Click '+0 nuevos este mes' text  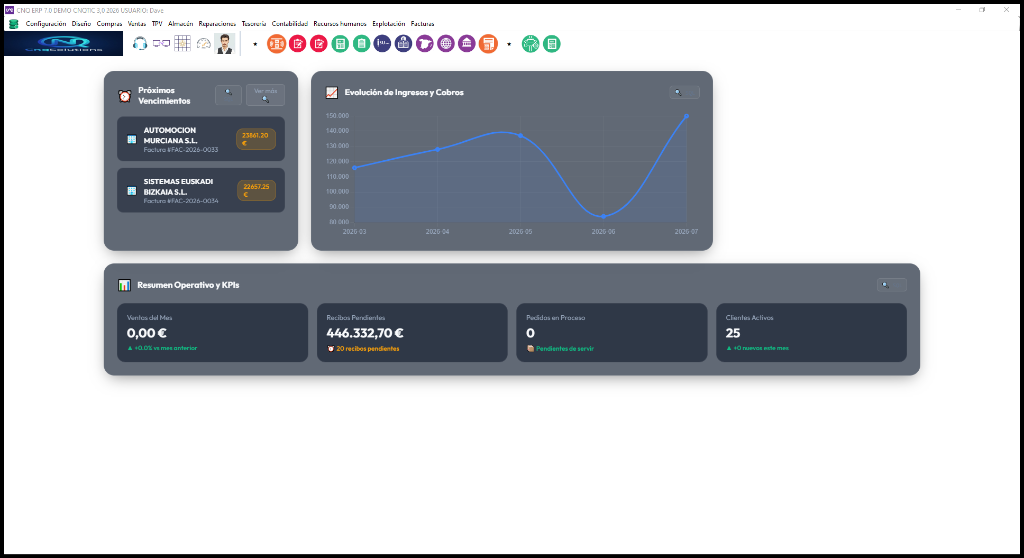click(x=761, y=348)
